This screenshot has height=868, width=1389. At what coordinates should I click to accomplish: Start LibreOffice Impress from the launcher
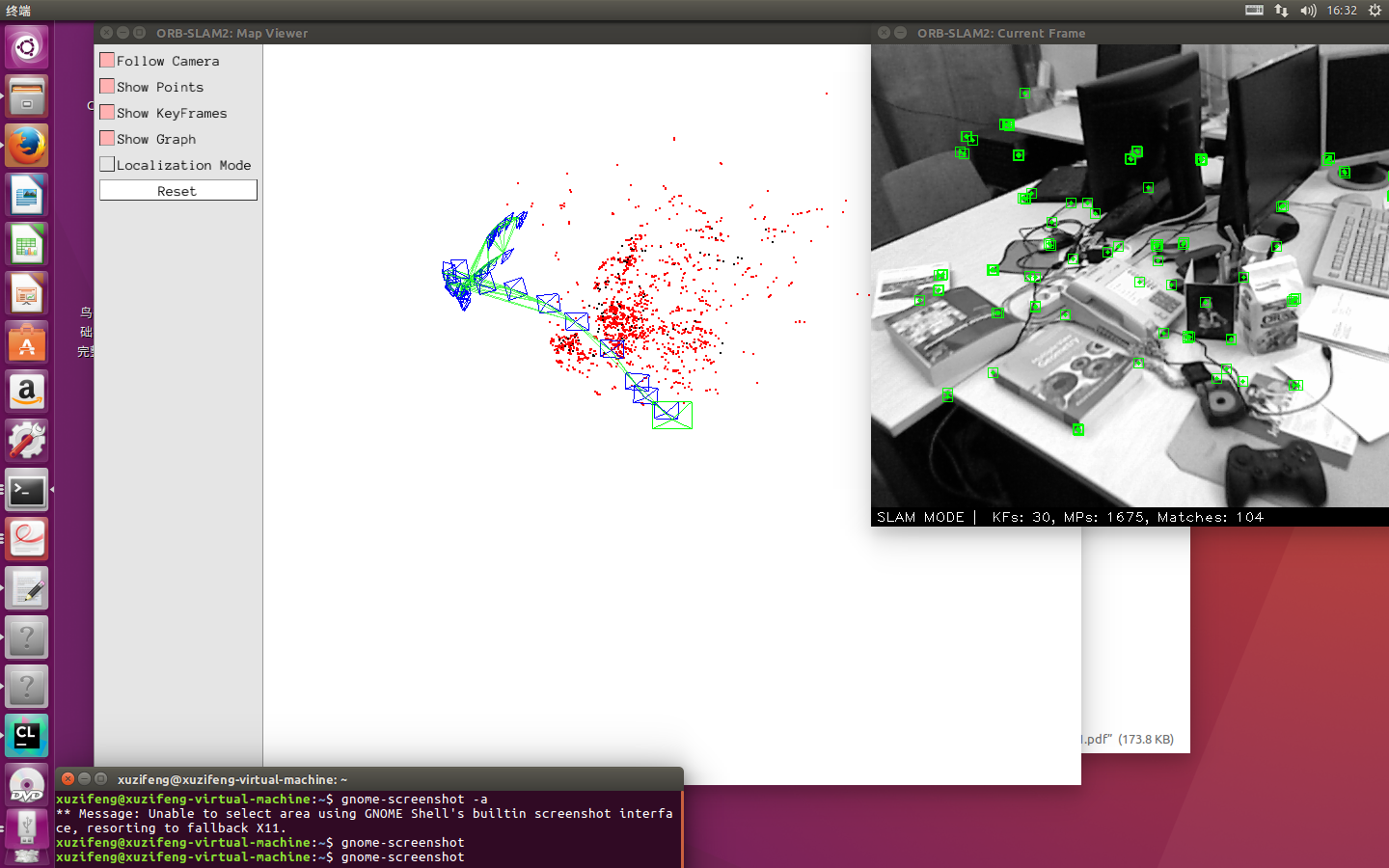tap(26, 293)
